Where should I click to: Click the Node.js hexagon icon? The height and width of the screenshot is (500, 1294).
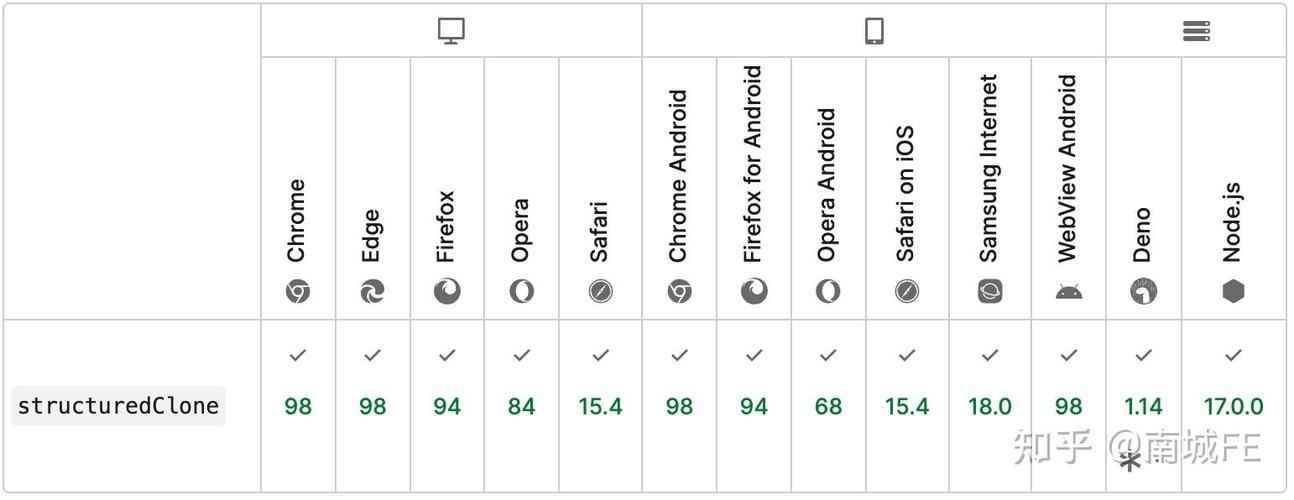[1233, 292]
